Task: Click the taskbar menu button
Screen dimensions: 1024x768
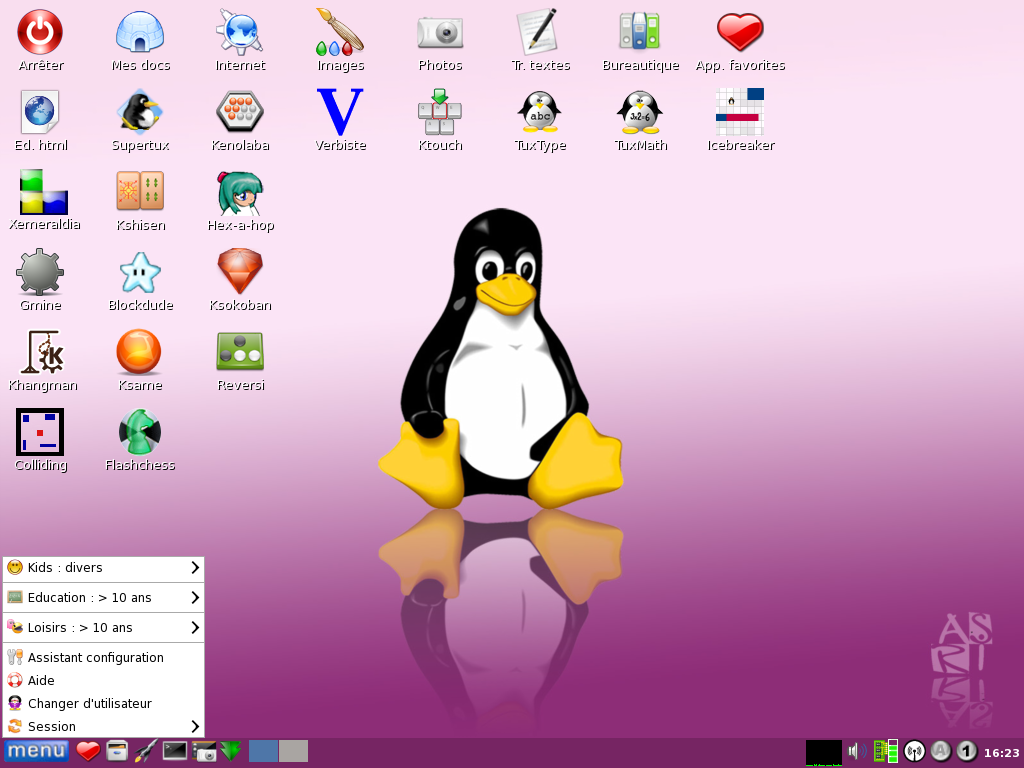Action: [36, 751]
